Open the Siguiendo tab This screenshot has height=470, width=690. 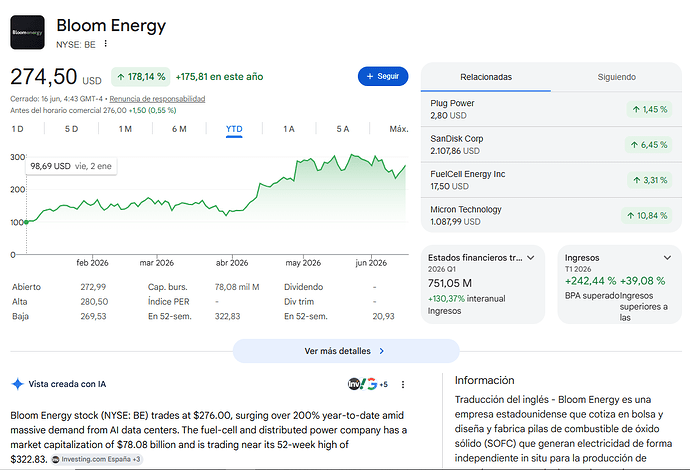(x=617, y=77)
